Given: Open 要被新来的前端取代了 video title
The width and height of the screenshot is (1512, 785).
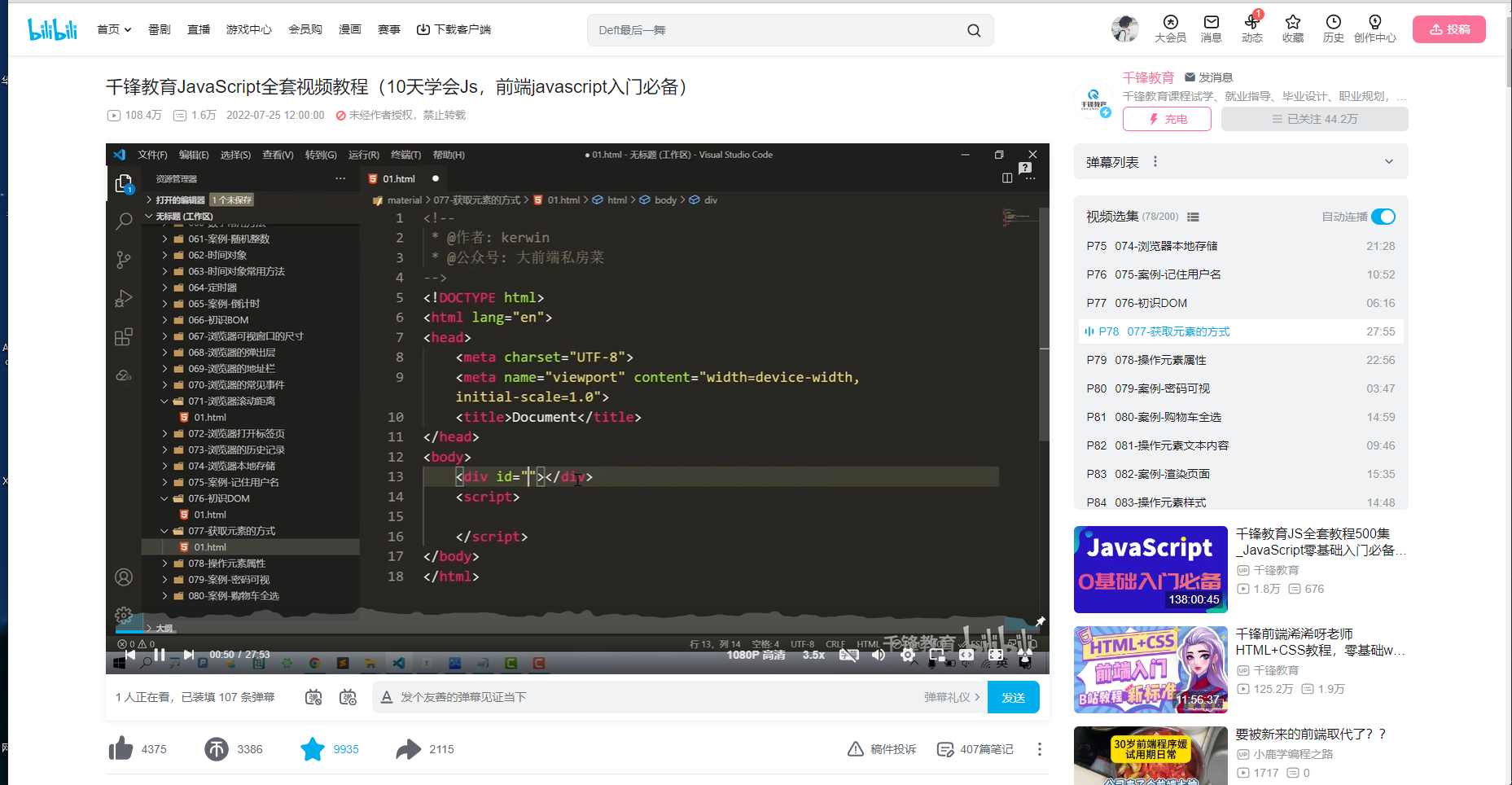Looking at the screenshot, I should pyautogui.click(x=1310, y=734).
